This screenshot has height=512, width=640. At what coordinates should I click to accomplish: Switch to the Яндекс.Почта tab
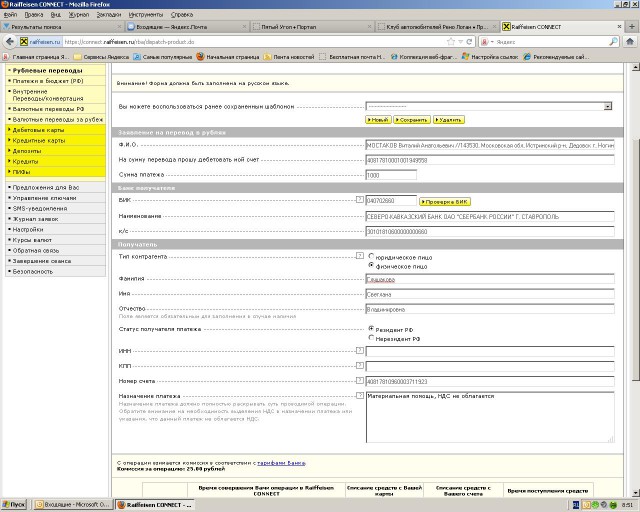187,27
